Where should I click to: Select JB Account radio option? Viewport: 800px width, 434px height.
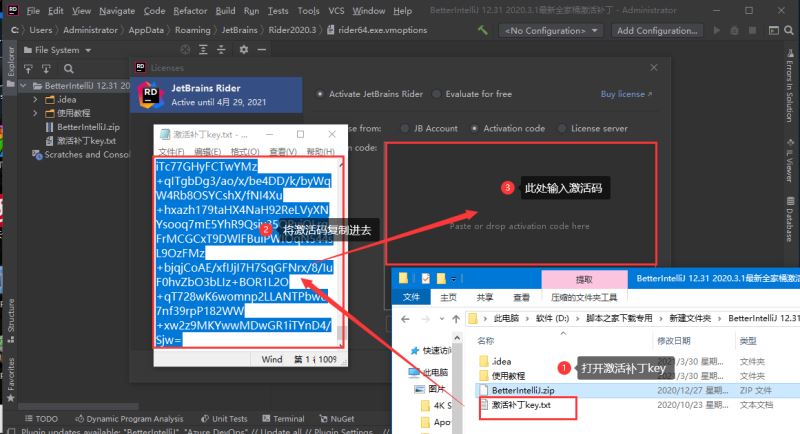[x=405, y=129]
